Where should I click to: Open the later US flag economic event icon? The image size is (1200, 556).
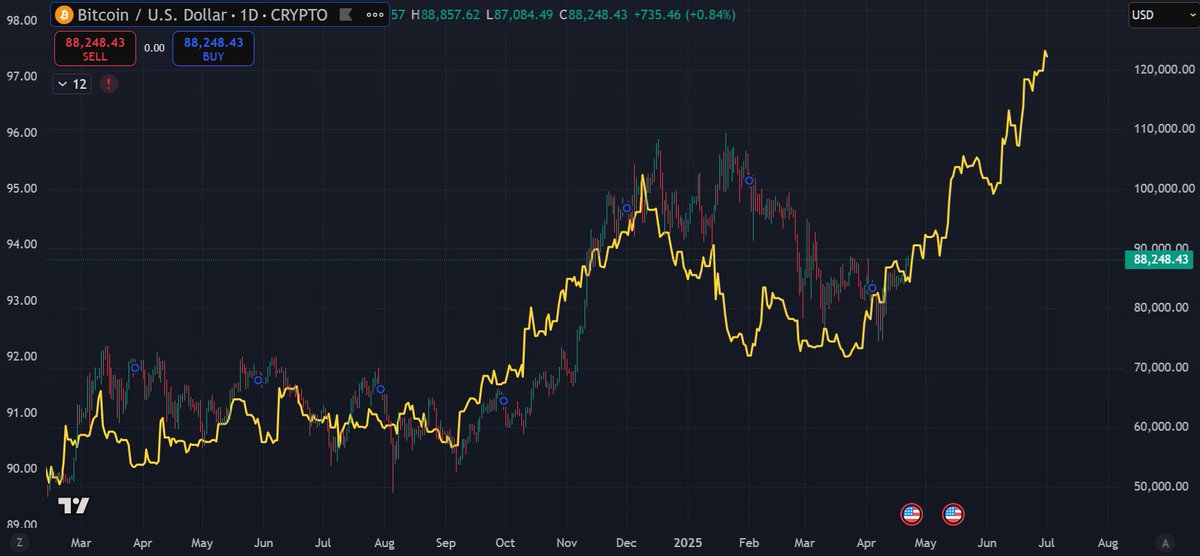[x=953, y=514]
